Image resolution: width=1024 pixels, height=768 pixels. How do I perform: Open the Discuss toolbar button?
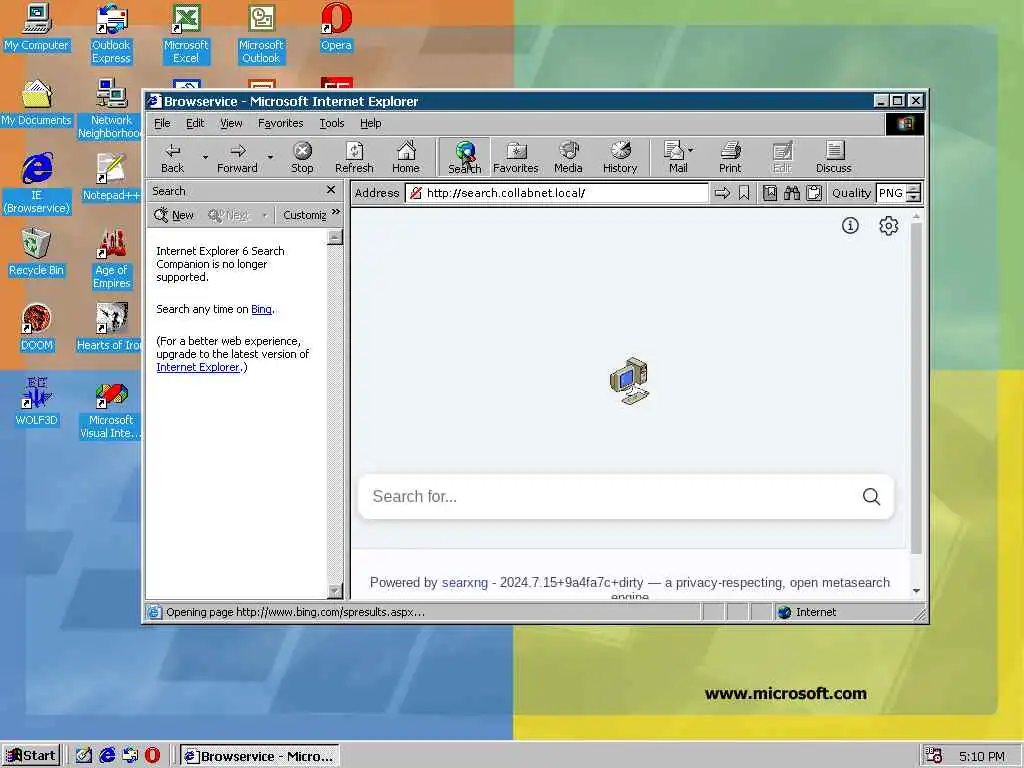pos(833,157)
